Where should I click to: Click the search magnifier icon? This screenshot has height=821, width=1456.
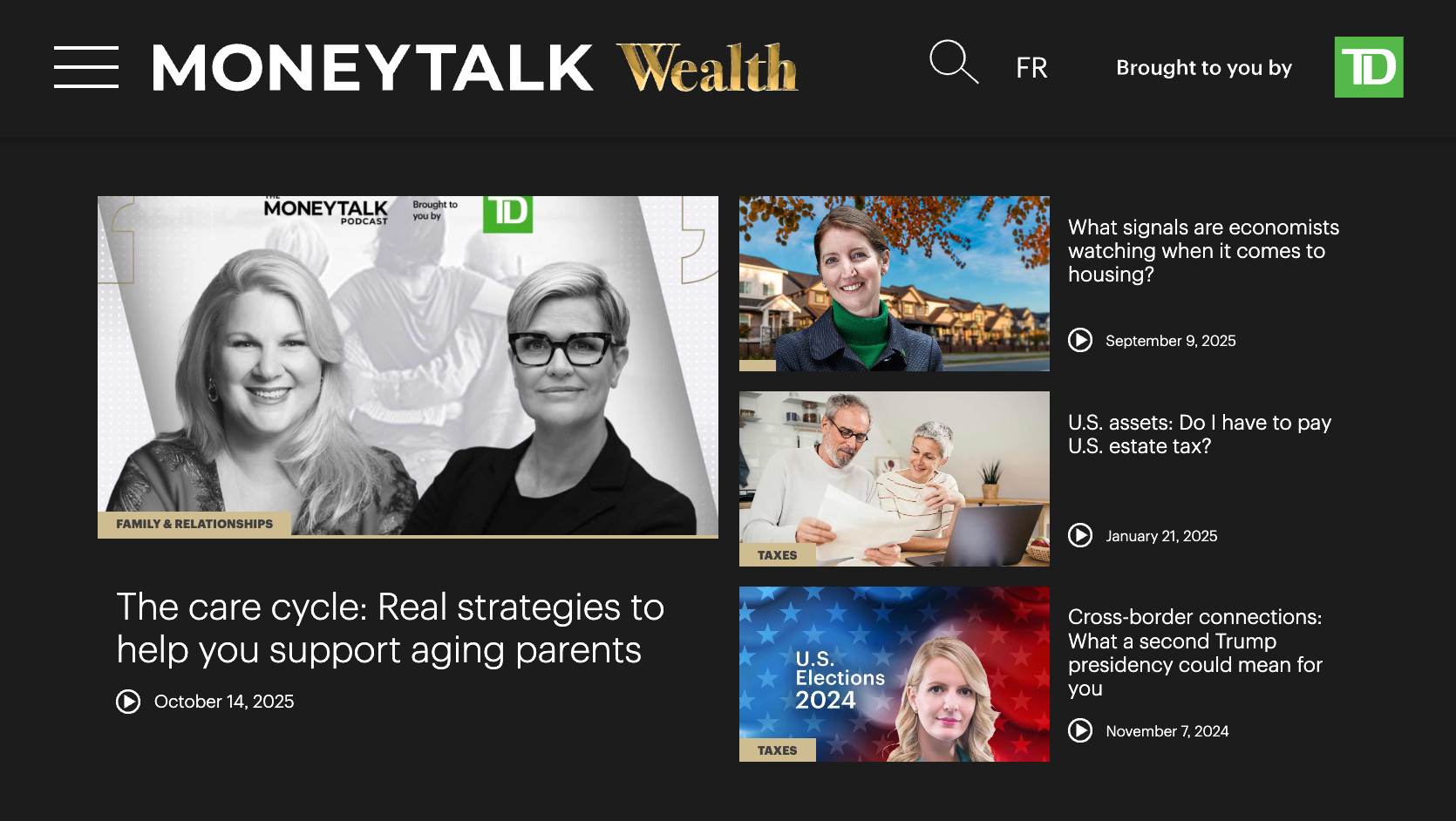click(x=954, y=62)
